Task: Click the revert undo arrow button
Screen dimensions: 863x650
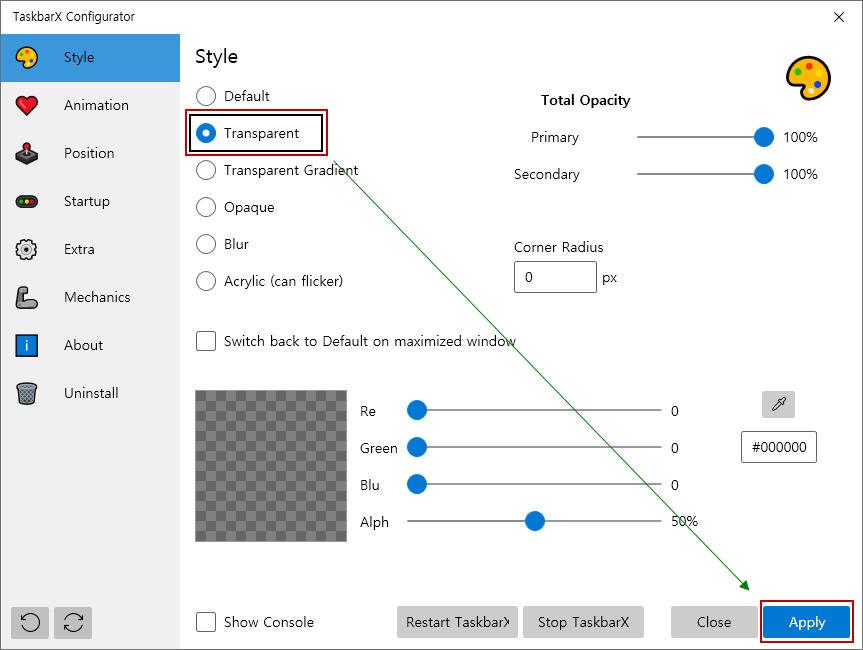Action: tap(30, 623)
